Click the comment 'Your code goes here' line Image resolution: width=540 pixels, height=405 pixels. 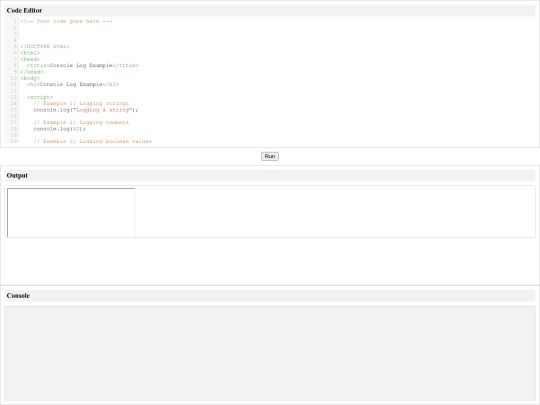[x=66, y=21]
